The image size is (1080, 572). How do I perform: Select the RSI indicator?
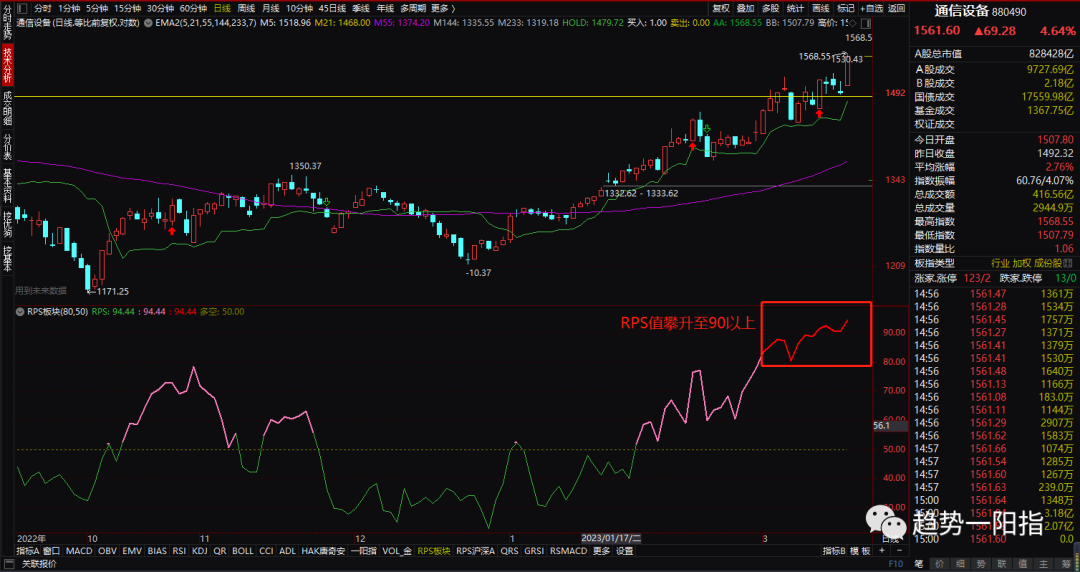179,551
